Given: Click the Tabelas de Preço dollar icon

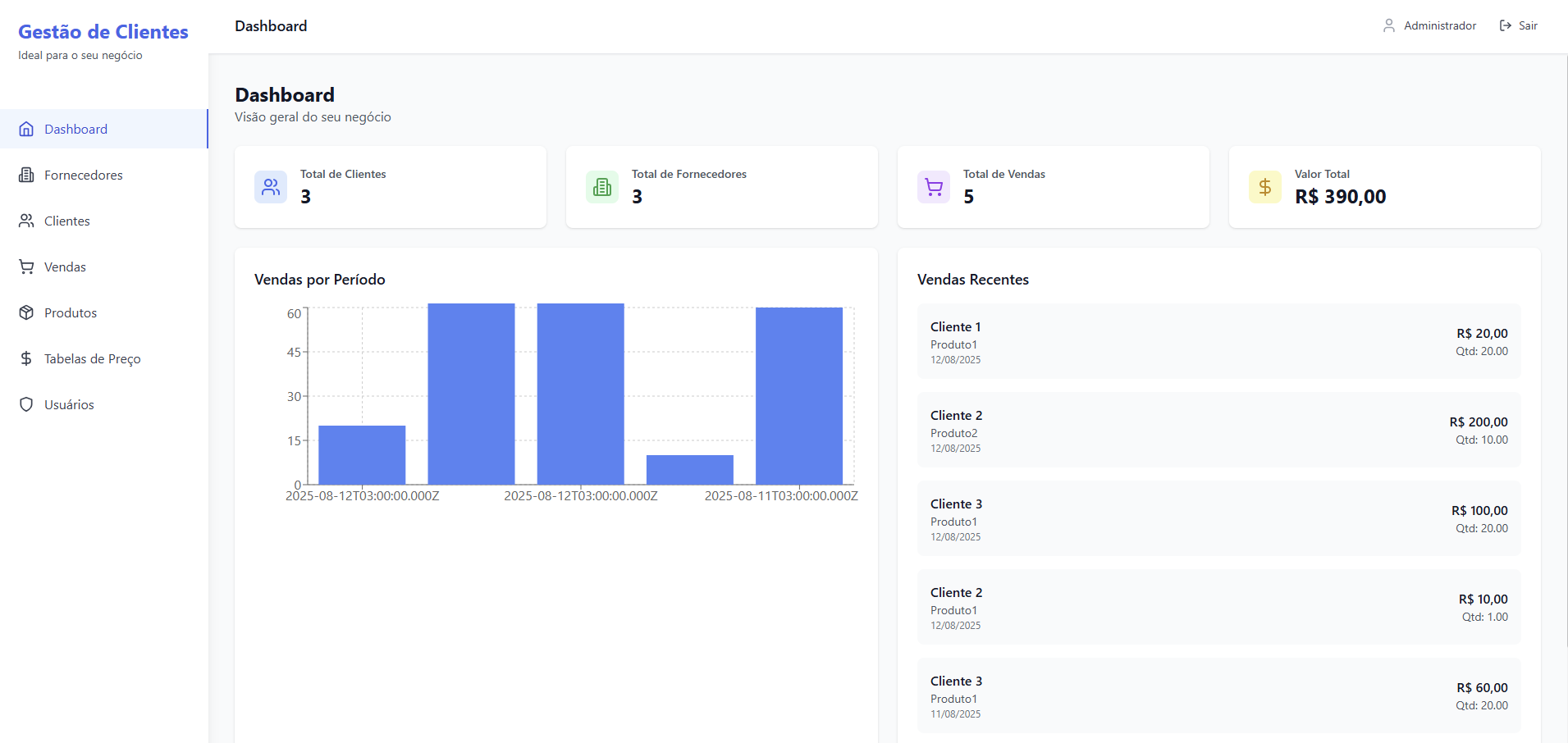Looking at the screenshot, I should coord(26,358).
